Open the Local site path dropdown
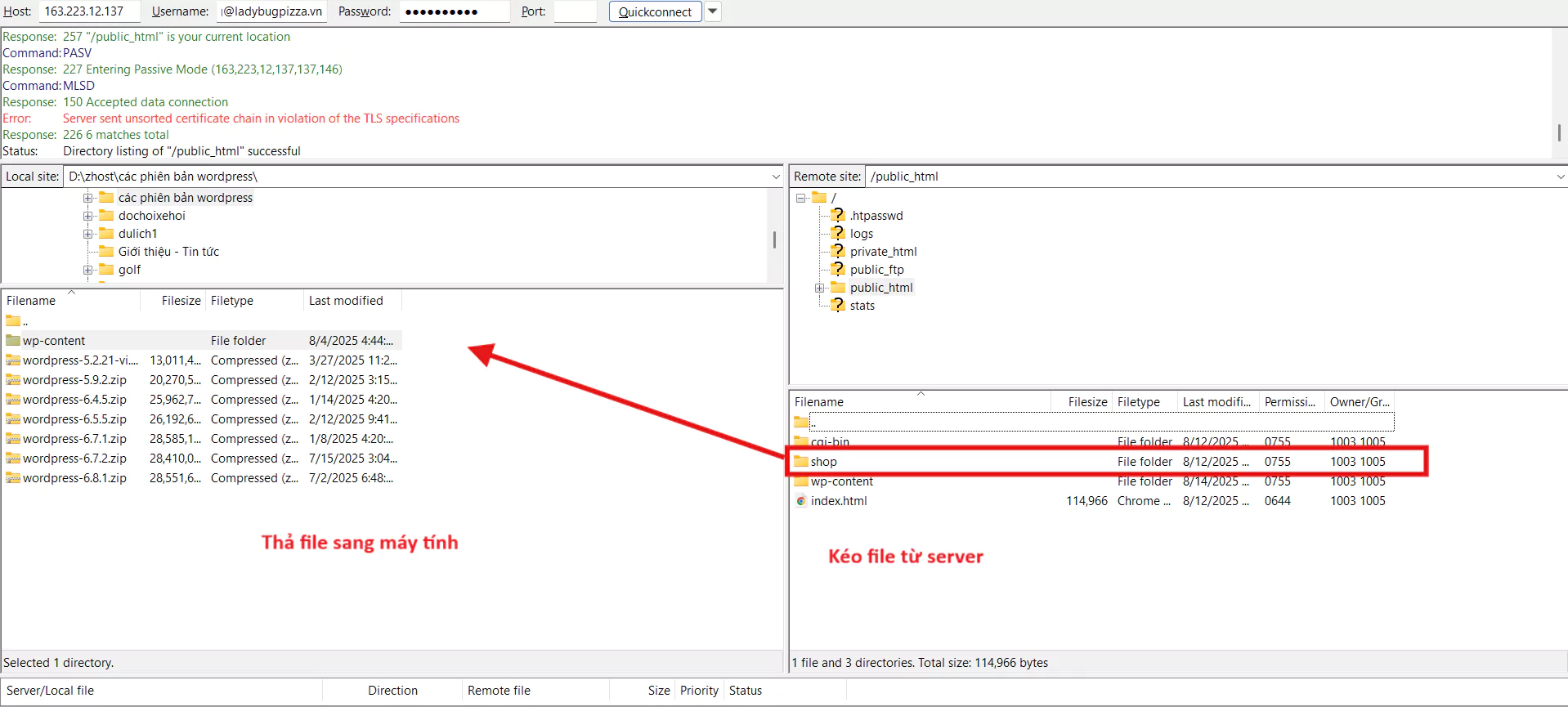Viewport: 1568px width, 707px height. click(775, 177)
